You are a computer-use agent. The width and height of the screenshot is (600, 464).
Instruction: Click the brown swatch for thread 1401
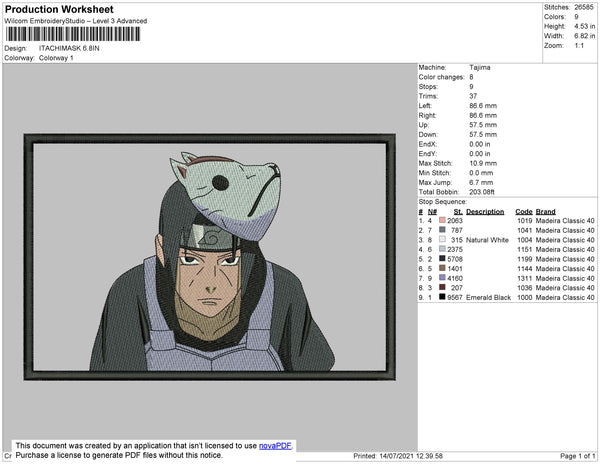[442, 268]
